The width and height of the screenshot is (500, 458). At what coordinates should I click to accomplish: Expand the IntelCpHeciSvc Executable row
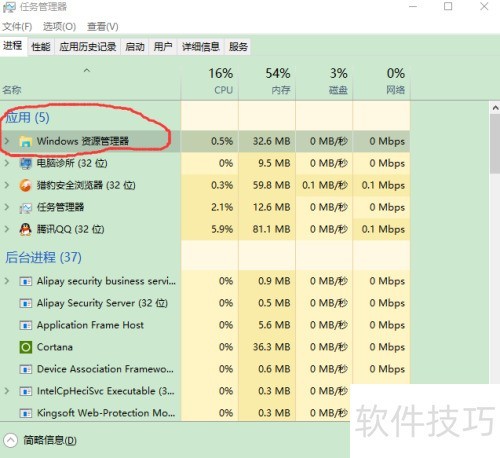point(7,391)
